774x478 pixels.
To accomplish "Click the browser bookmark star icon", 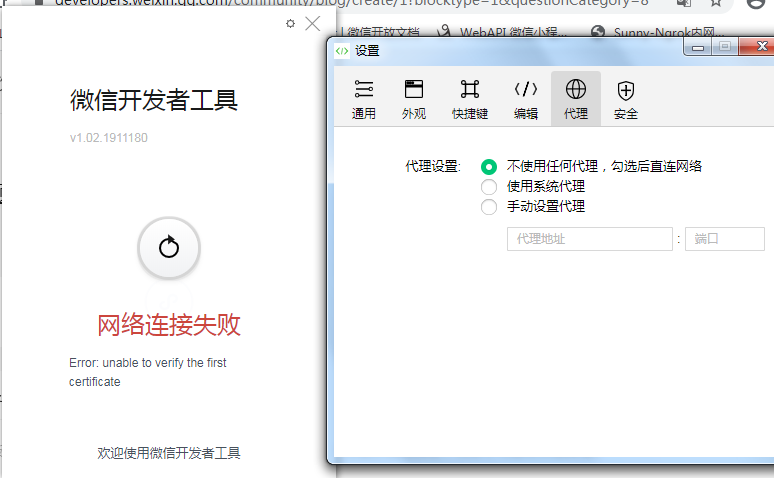I will point(716,3).
